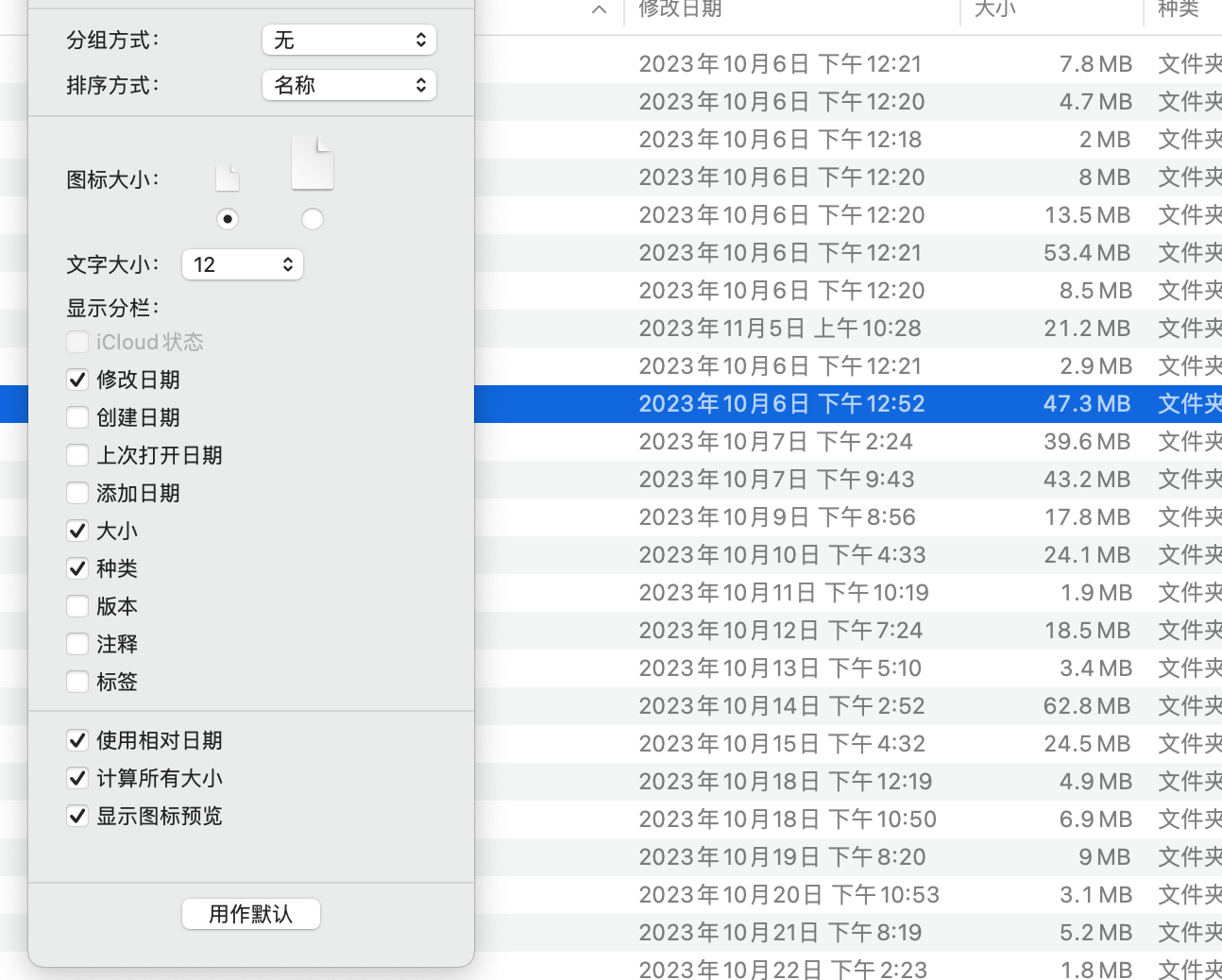Enable the 标签 column checkbox

(x=77, y=682)
